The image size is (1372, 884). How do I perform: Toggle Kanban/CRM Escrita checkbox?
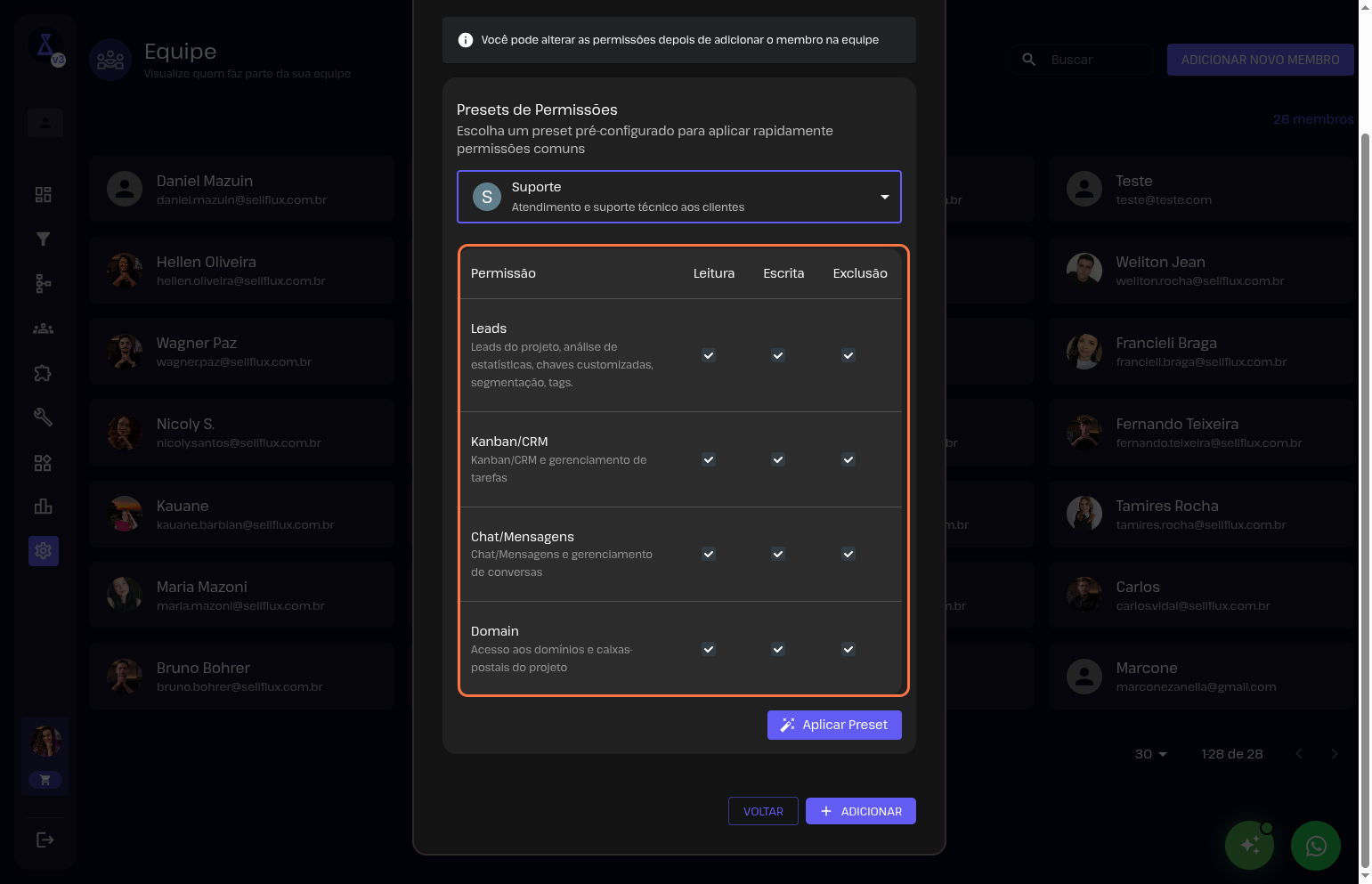point(778,459)
